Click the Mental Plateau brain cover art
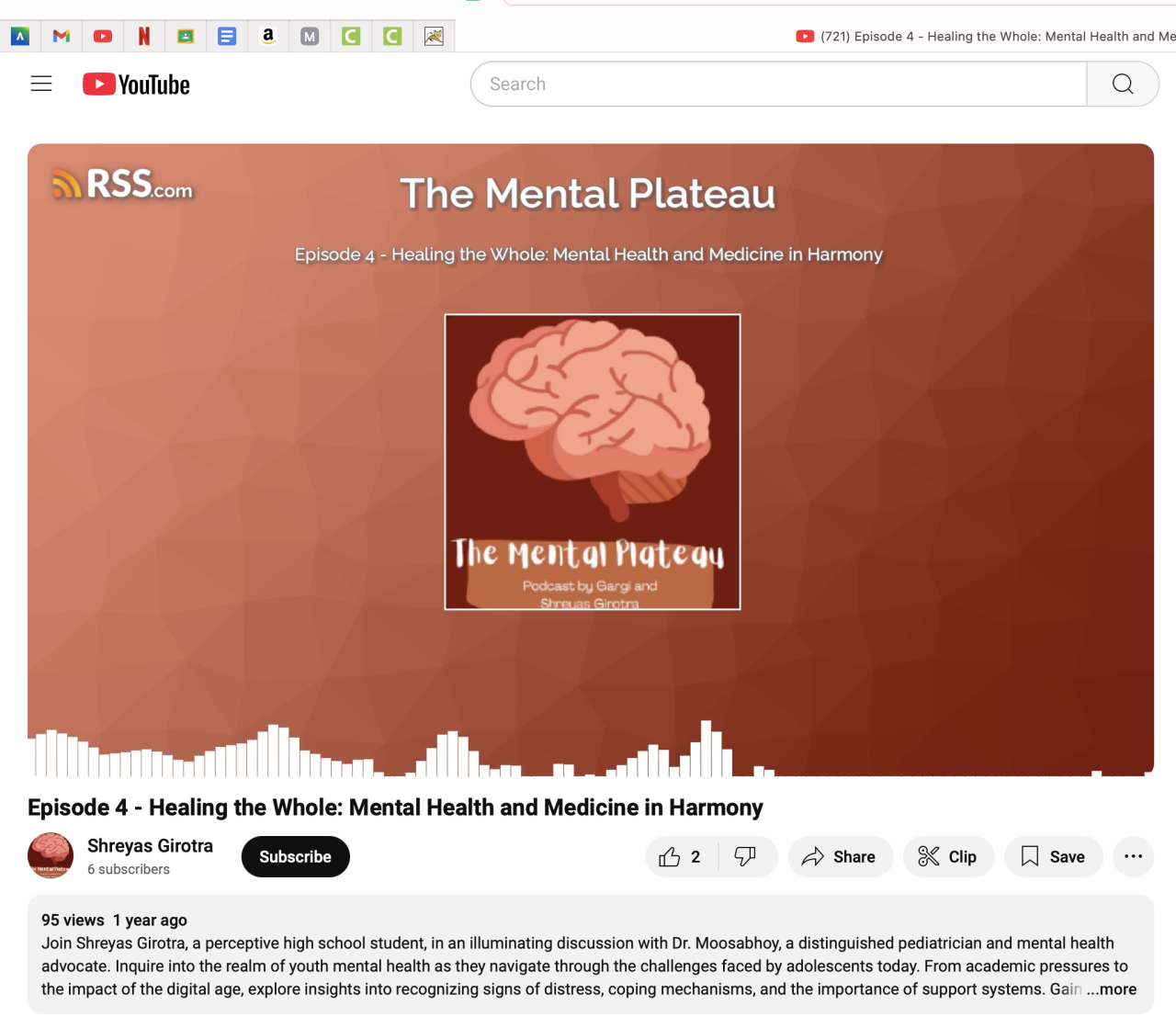The image size is (1176, 1017). click(x=593, y=462)
